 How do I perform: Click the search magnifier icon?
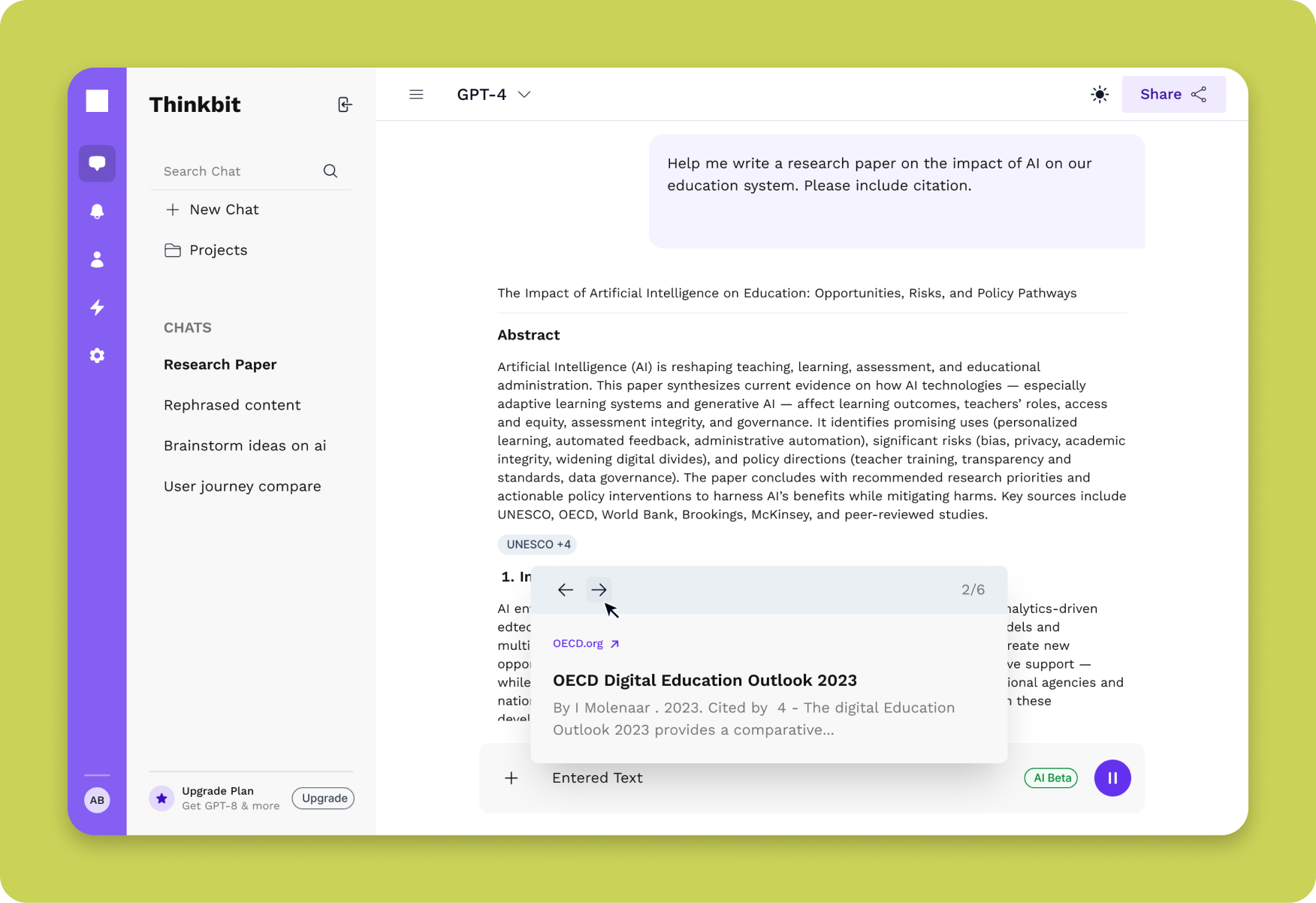[330, 171]
